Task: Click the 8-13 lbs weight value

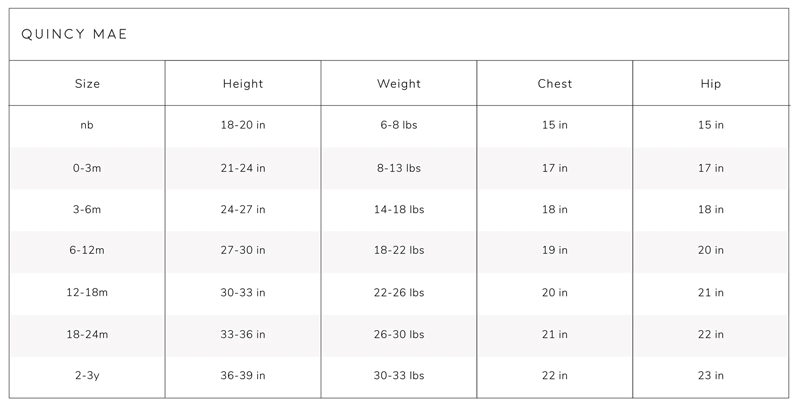Action: coord(399,168)
